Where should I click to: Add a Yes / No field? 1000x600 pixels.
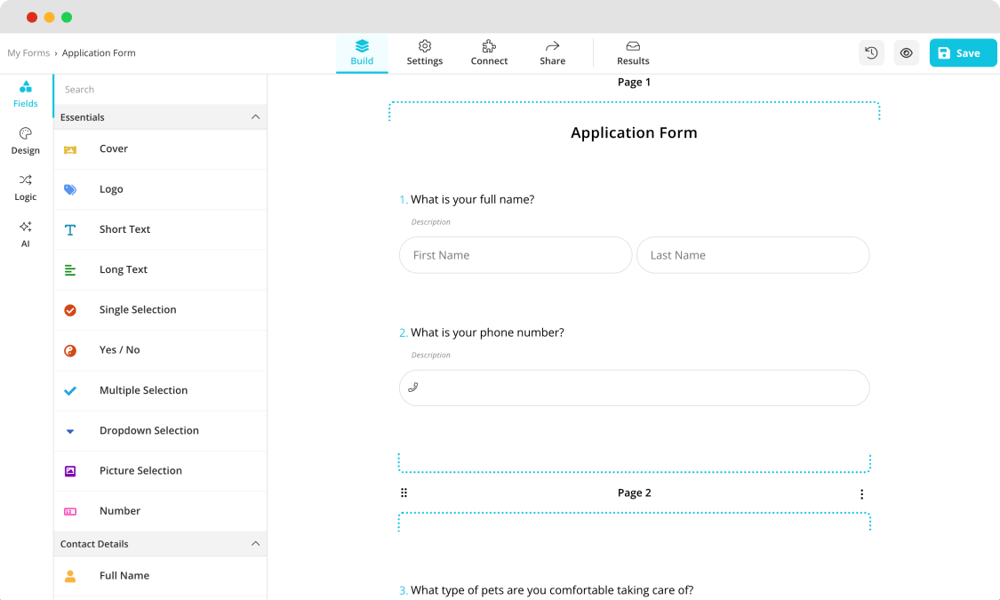point(119,350)
